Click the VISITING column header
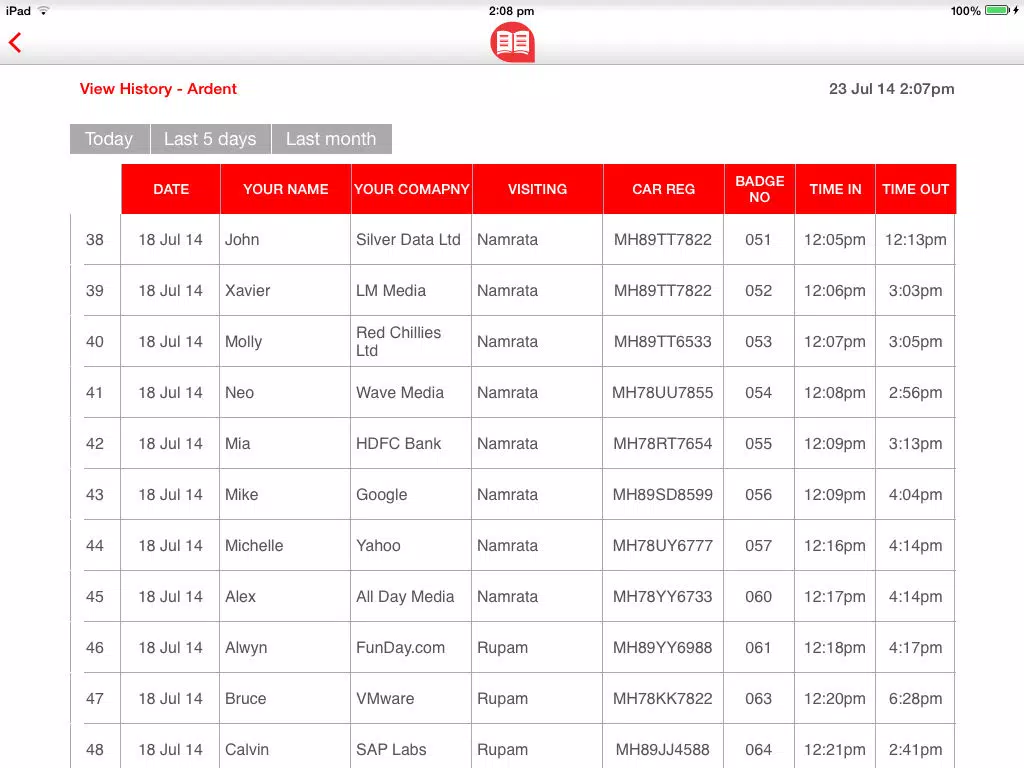The width and height of the screenshot is (1024, 768). click(x=537, y=189)
